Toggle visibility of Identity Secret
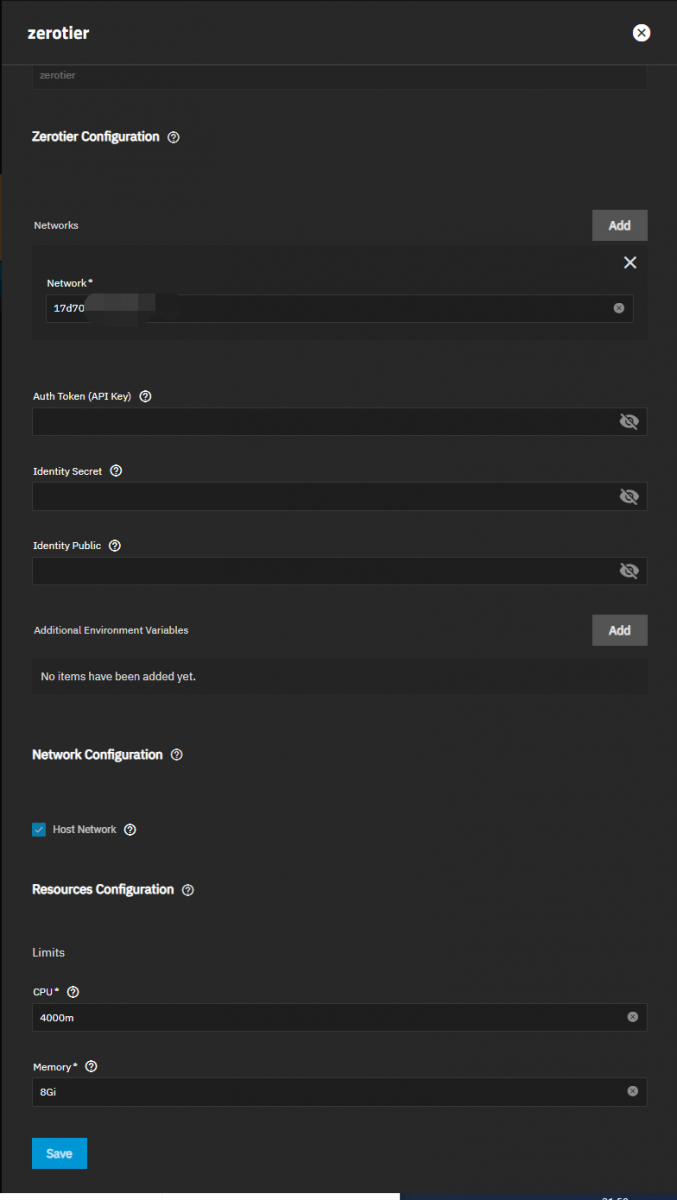 pos(629,496)
